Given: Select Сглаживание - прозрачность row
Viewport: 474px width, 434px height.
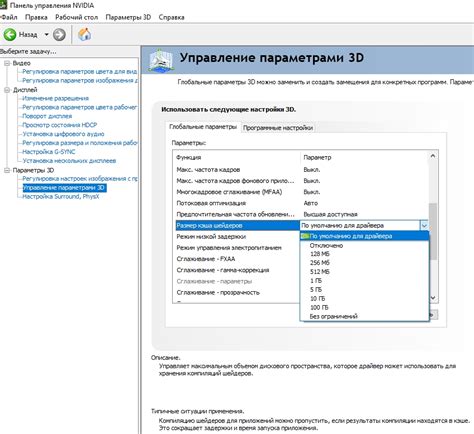Looking at the screenshot, I should 237,293.
